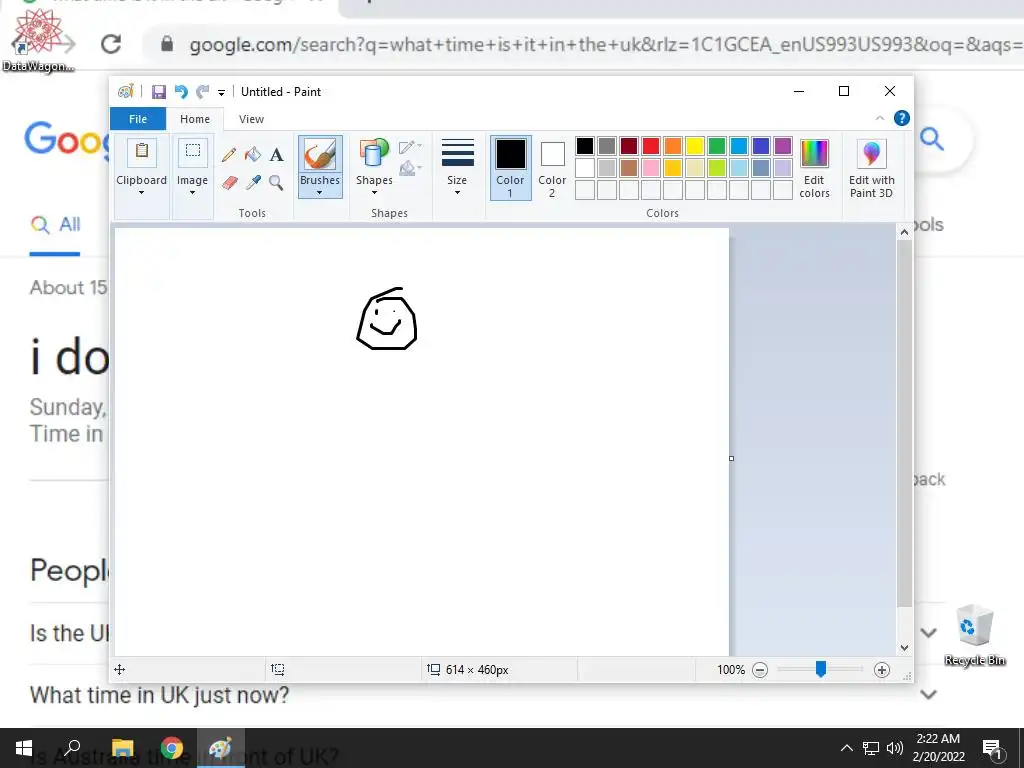Screen dimensions: 1024x768
Task: Click the Select rectangle icon in Image
Action: coord(193,152)
